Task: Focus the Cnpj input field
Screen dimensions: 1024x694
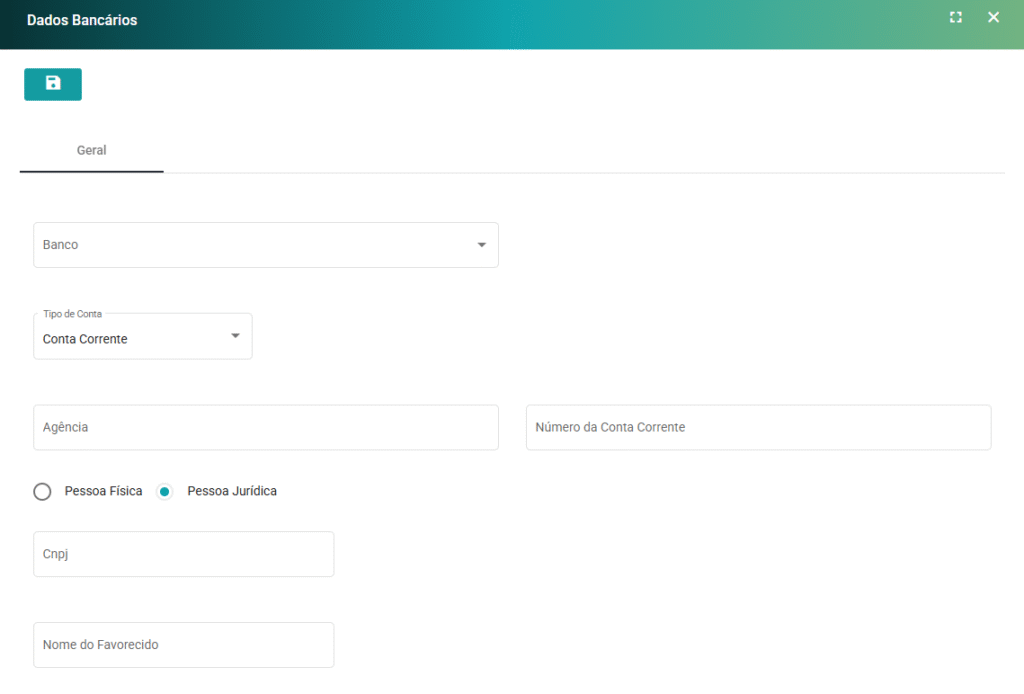Action: pos(183,554)
